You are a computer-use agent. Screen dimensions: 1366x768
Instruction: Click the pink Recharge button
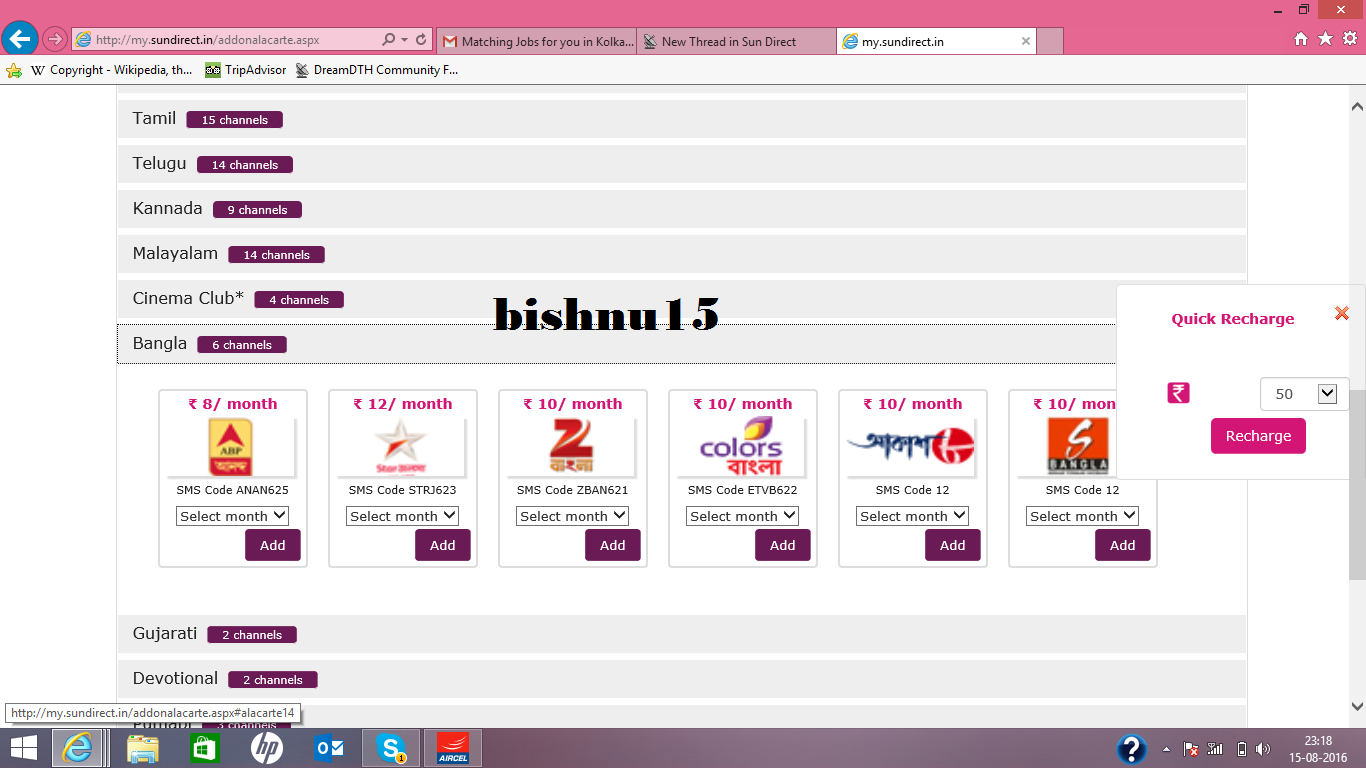point(1258,436)
